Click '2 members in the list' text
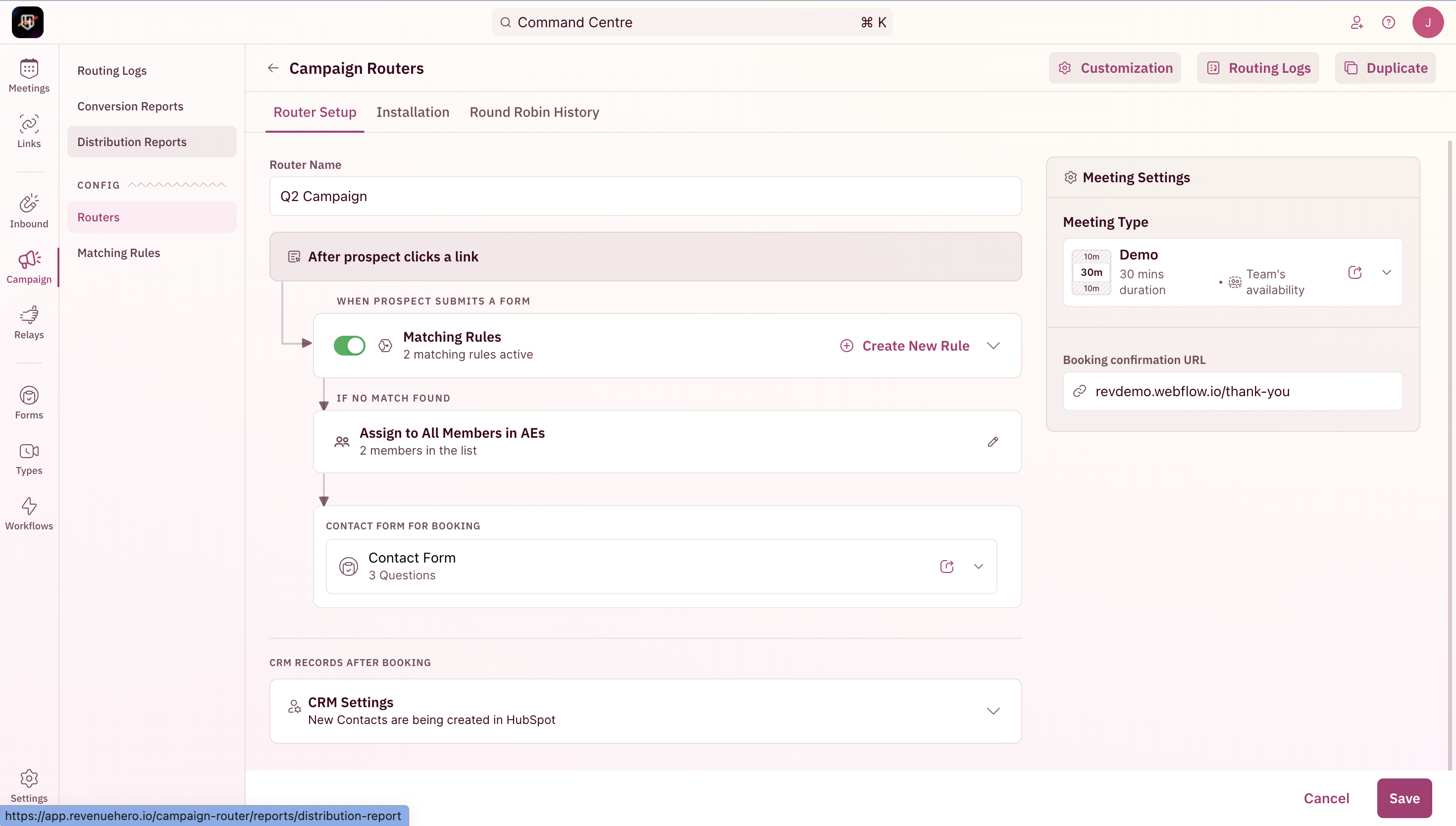 (x=418, y=451)
